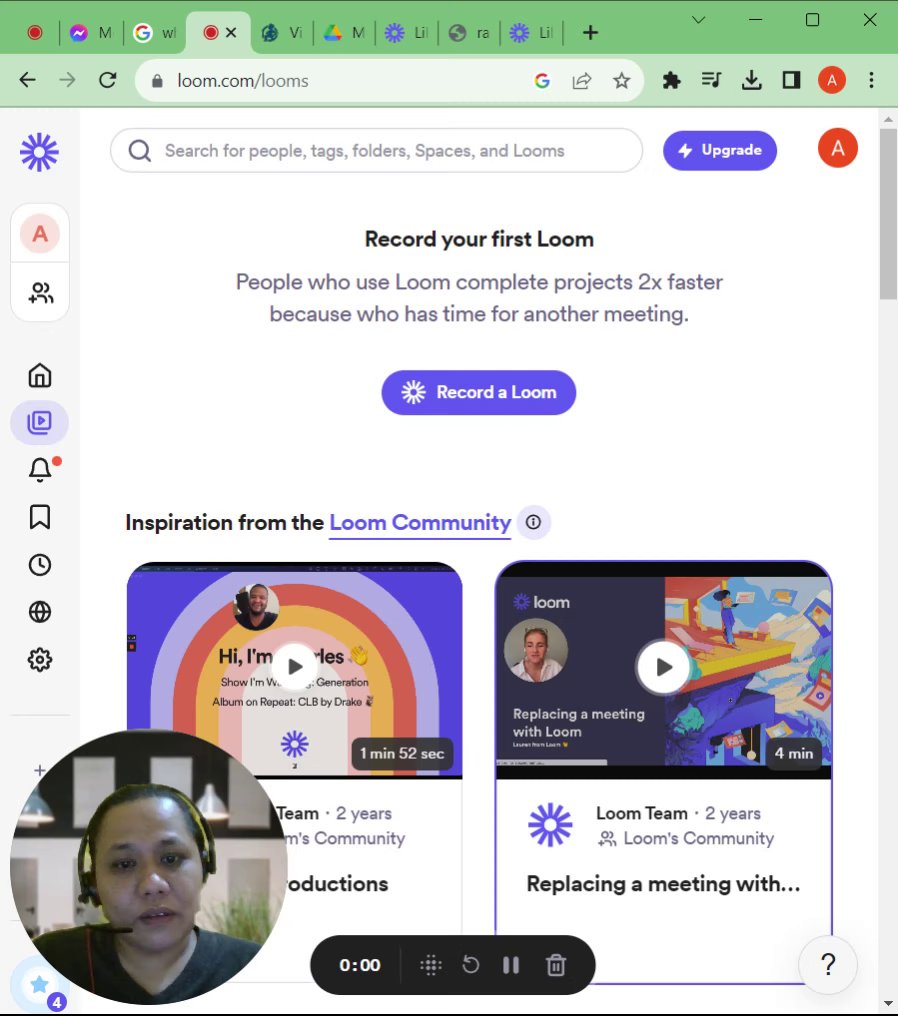Click the 0:00 recording timer

click(360, 965)
